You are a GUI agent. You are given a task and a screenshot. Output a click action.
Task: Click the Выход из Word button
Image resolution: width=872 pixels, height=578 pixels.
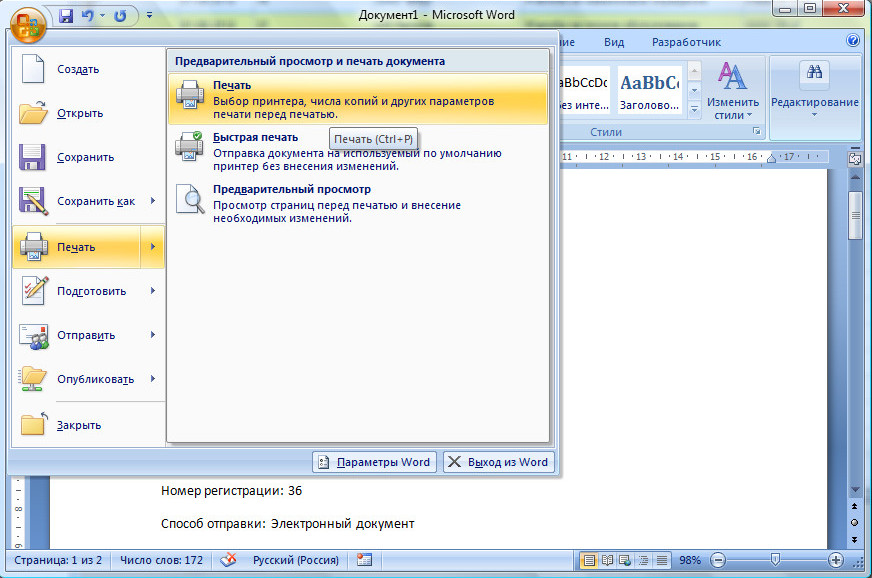click(x=499, y=462)
